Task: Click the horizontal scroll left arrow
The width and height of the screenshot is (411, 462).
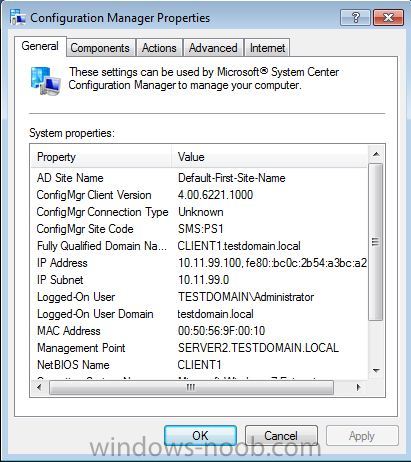Action: (40, 387)
